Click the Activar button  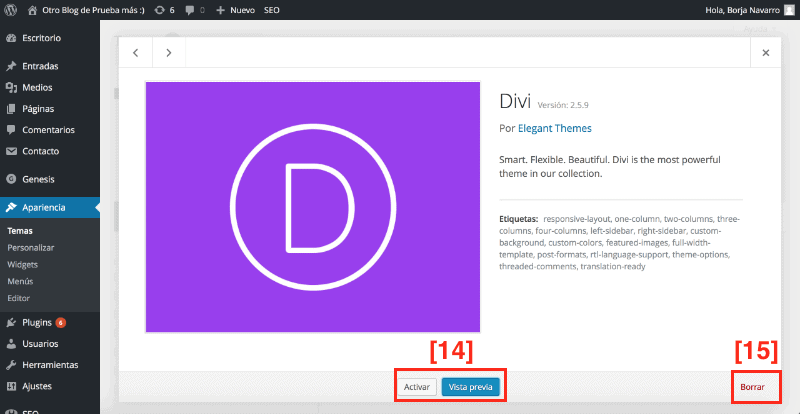[417, 387]
